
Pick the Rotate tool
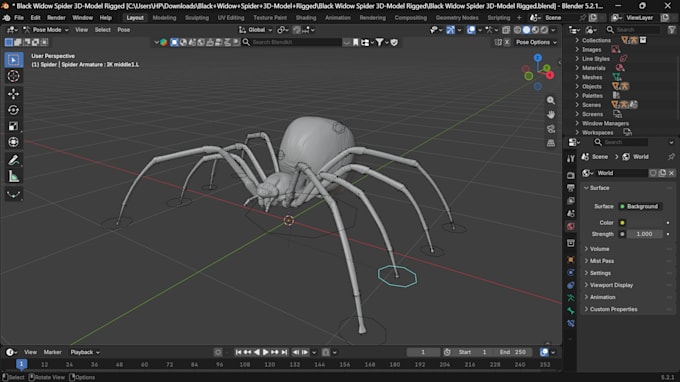(x=13, y=110)
